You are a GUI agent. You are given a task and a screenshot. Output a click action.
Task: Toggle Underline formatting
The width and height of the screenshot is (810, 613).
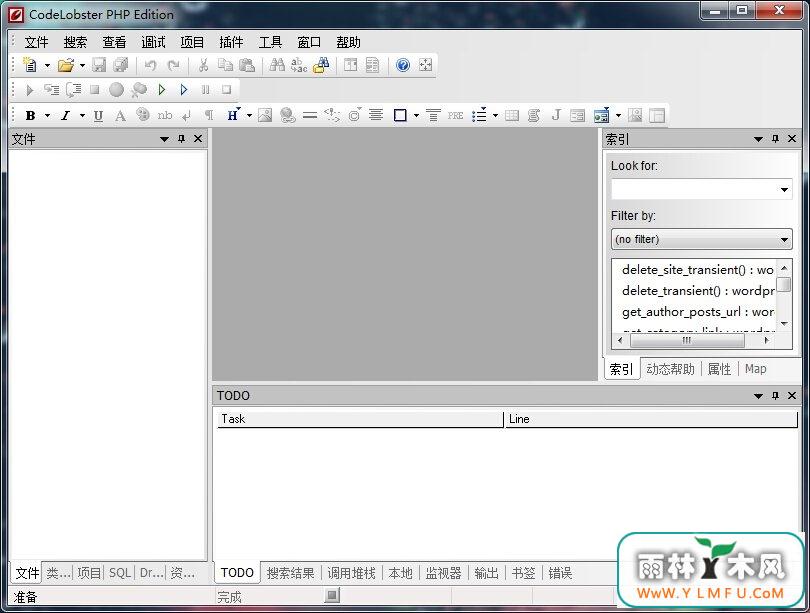[98, 116]
